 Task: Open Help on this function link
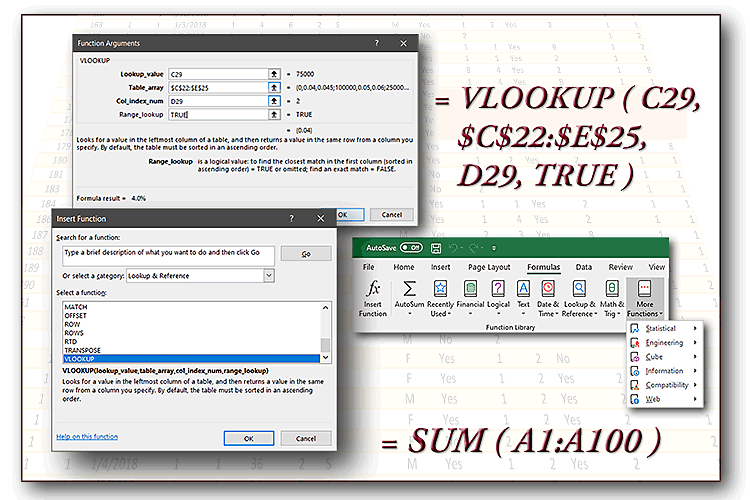pyautogui.click(x=87, y=436)
